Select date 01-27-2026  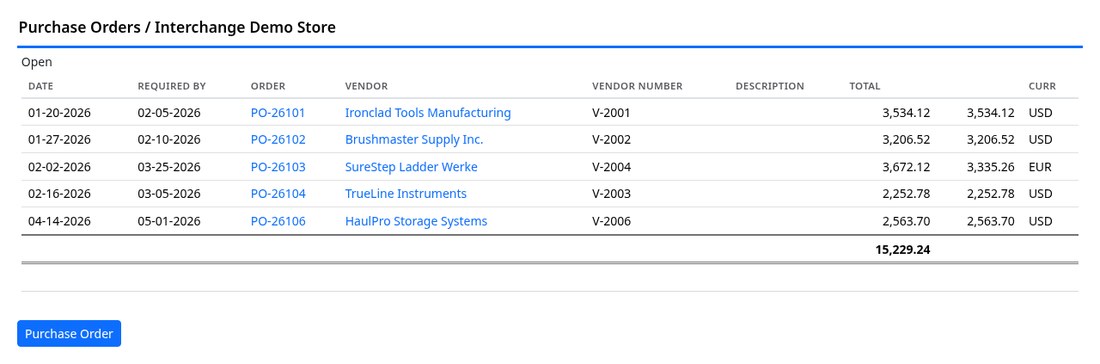[x=60, y=140]
